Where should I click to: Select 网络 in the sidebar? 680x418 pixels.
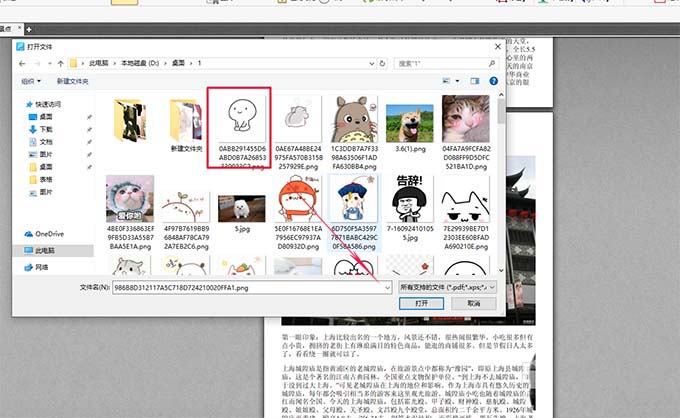click(x=36, y=268)
